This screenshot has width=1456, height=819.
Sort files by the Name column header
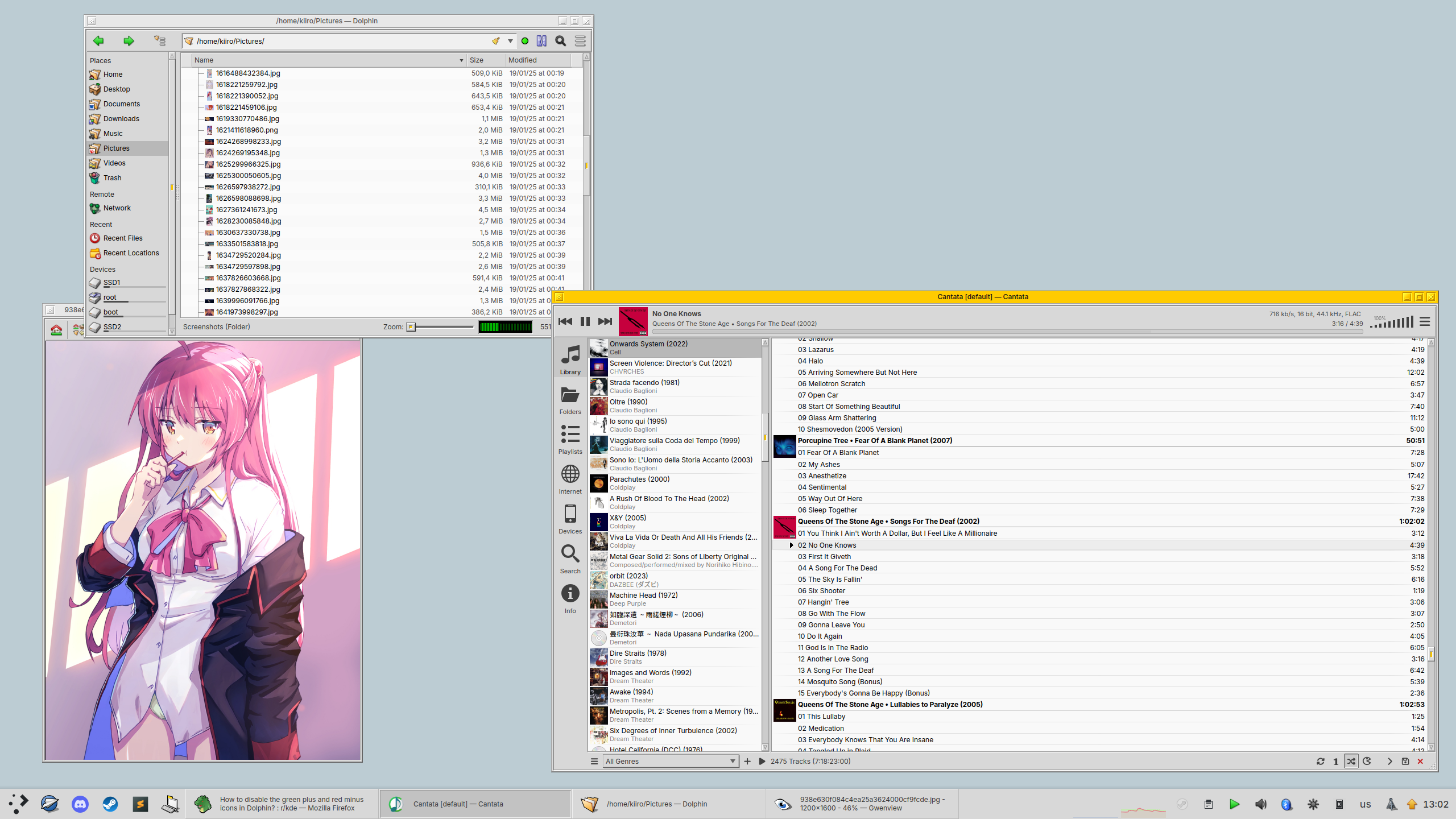pyautogui.click(x=328, y=60)
